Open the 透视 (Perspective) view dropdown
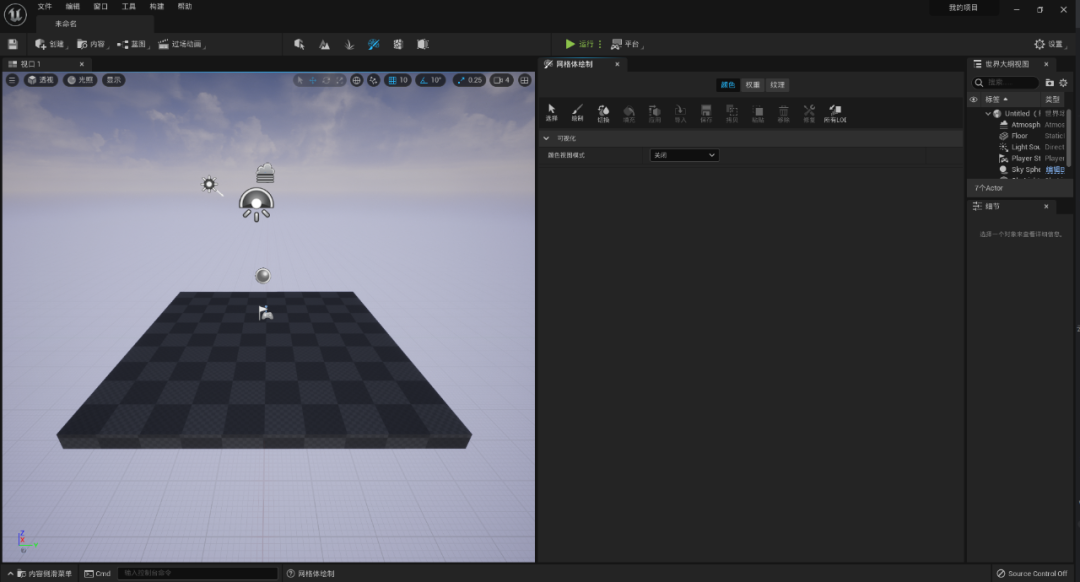Viewport: 1080px width, 582px height. (41, 80)
